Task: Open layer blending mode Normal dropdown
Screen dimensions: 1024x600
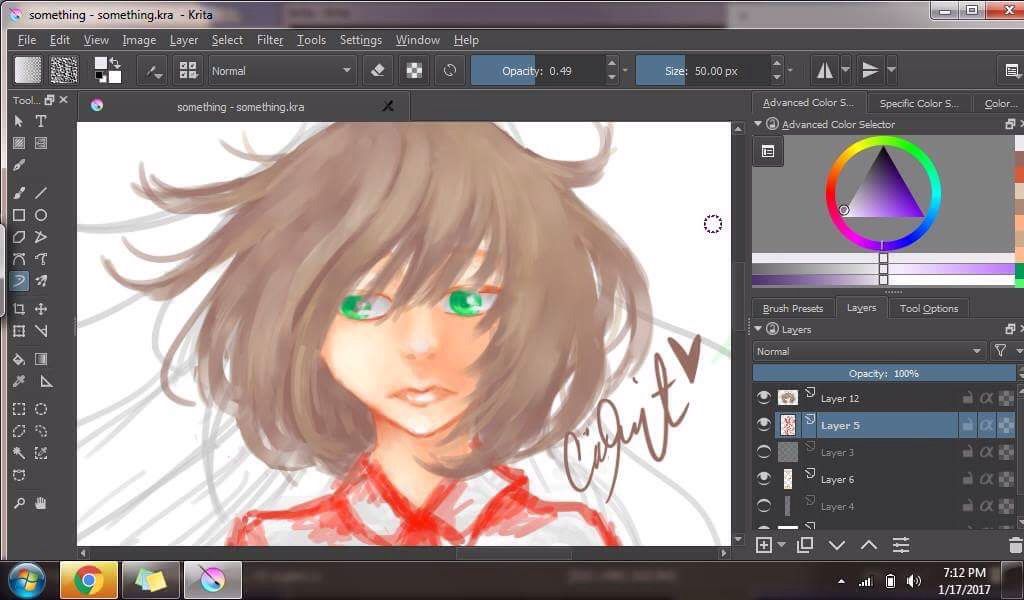Action: (869, 351)
